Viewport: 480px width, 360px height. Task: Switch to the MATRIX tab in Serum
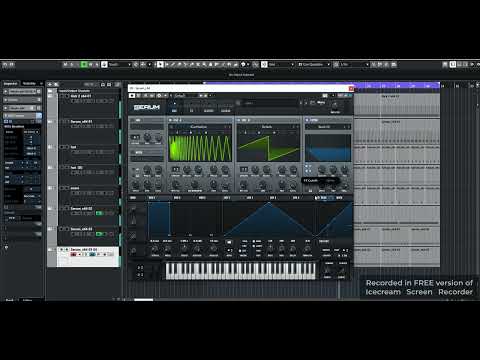(208, 111)
